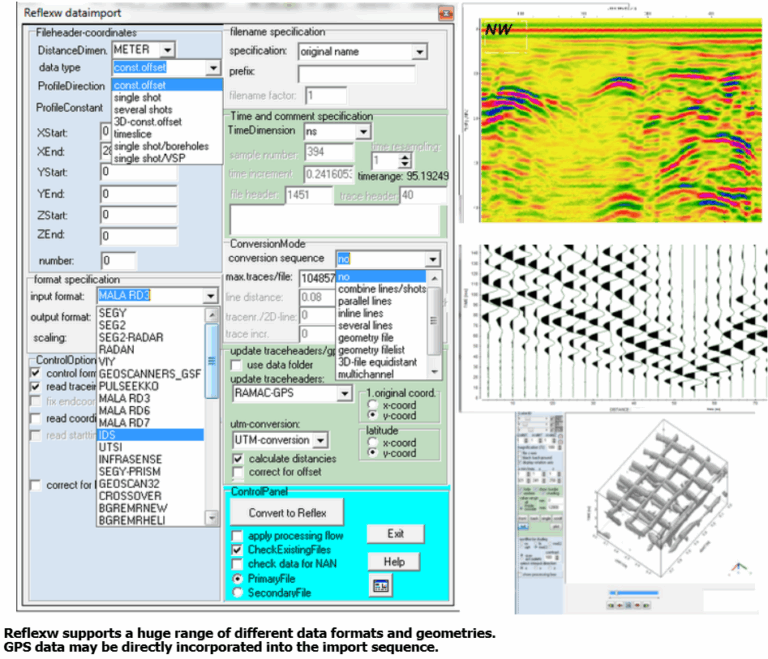
Task: Choose 'single shot/VSP' from data type list
Action: pos(155,158)
